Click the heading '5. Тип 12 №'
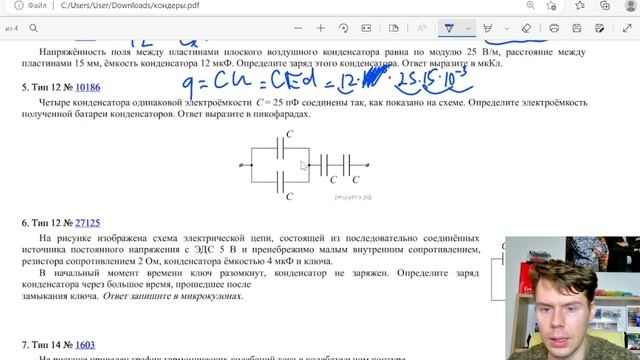Image resolution: width=640 pixels, height=360 pixels. pyautogui.click(x=47, y=87)
